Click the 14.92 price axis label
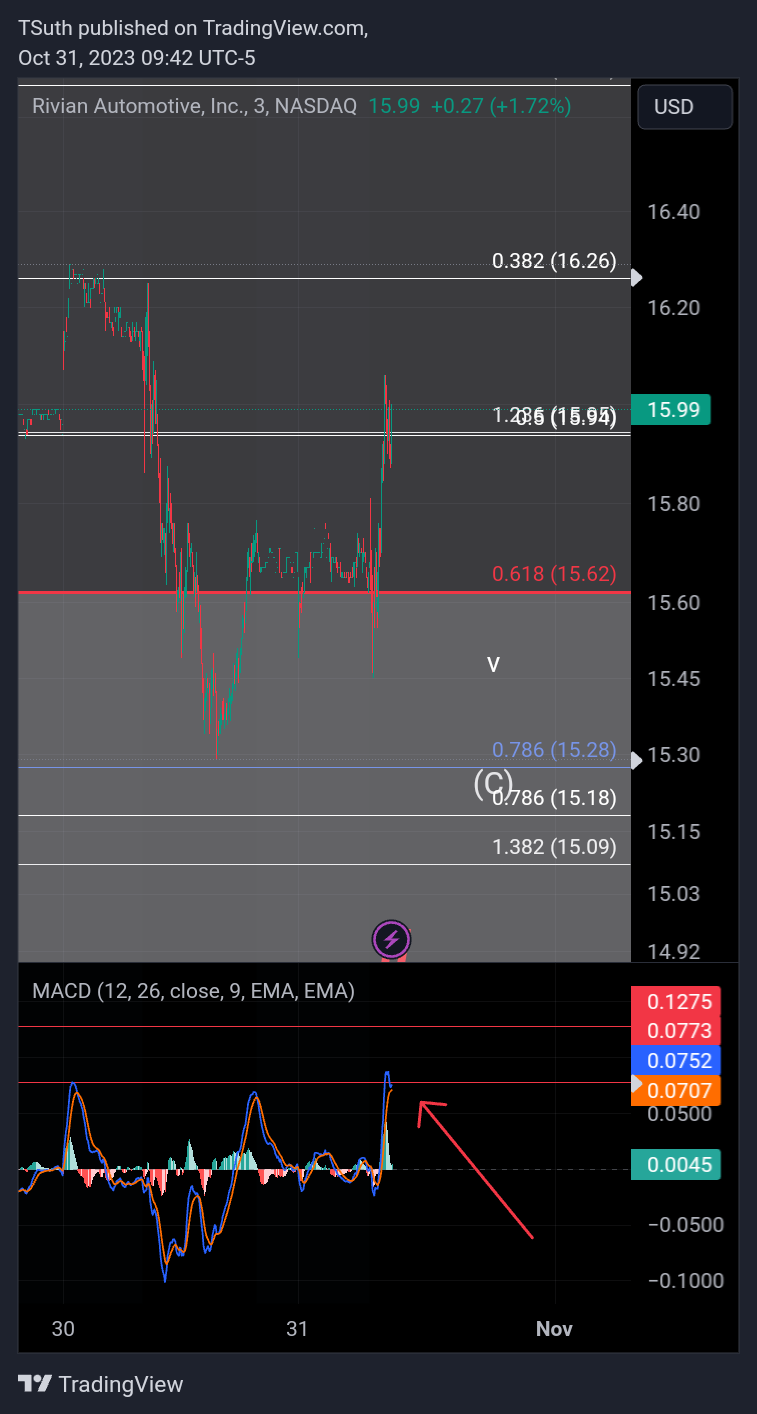The height and width of the screenshot is (1414, 757). [673, 951]
